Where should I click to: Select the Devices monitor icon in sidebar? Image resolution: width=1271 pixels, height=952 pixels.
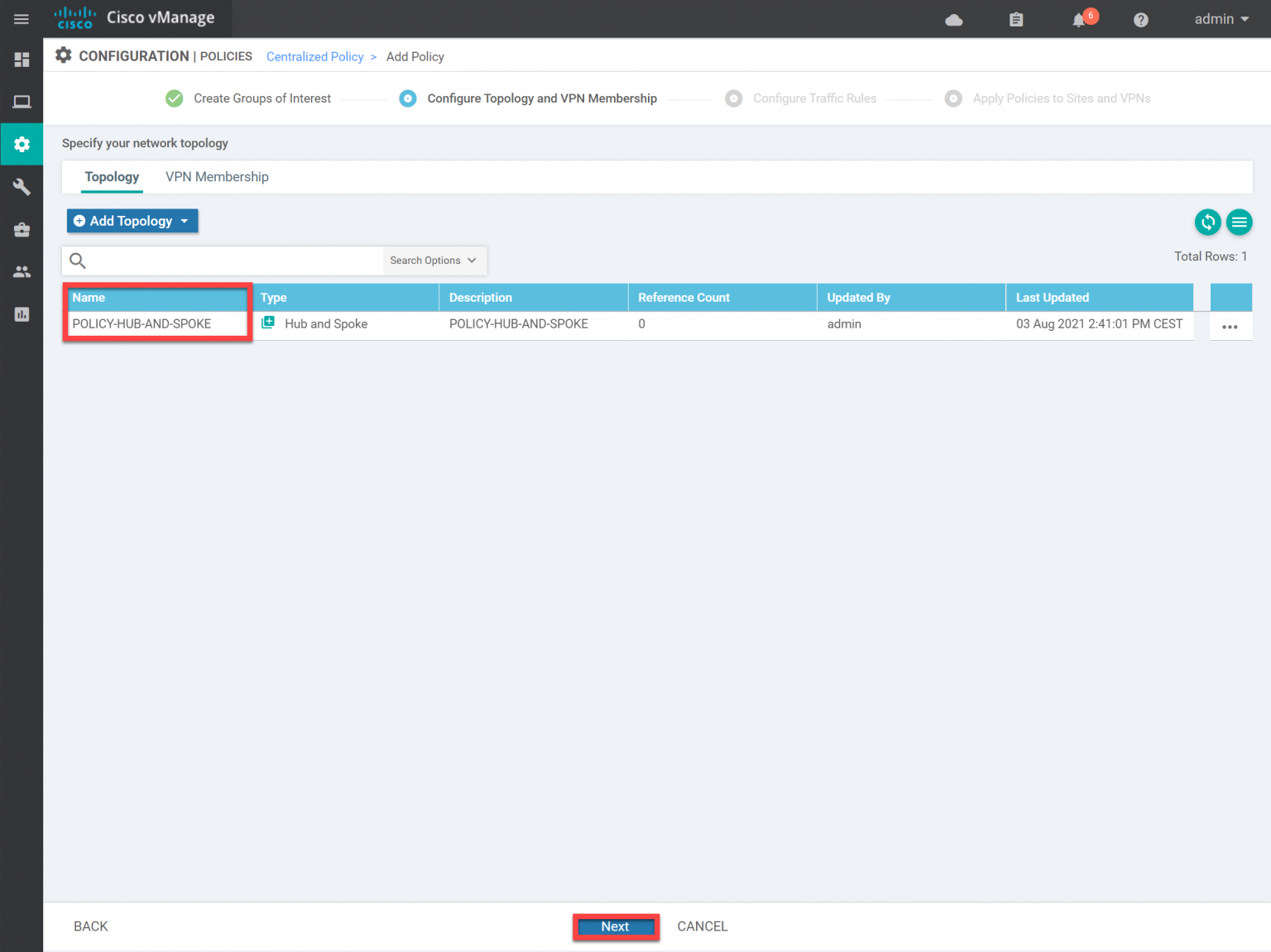coord(22,101)
